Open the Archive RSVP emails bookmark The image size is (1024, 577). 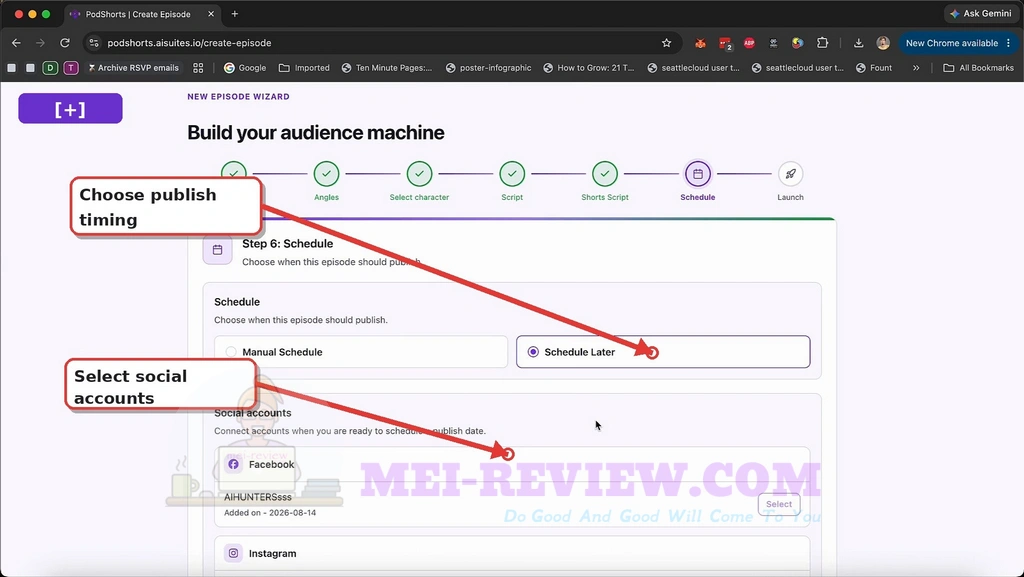pos(133,68)
